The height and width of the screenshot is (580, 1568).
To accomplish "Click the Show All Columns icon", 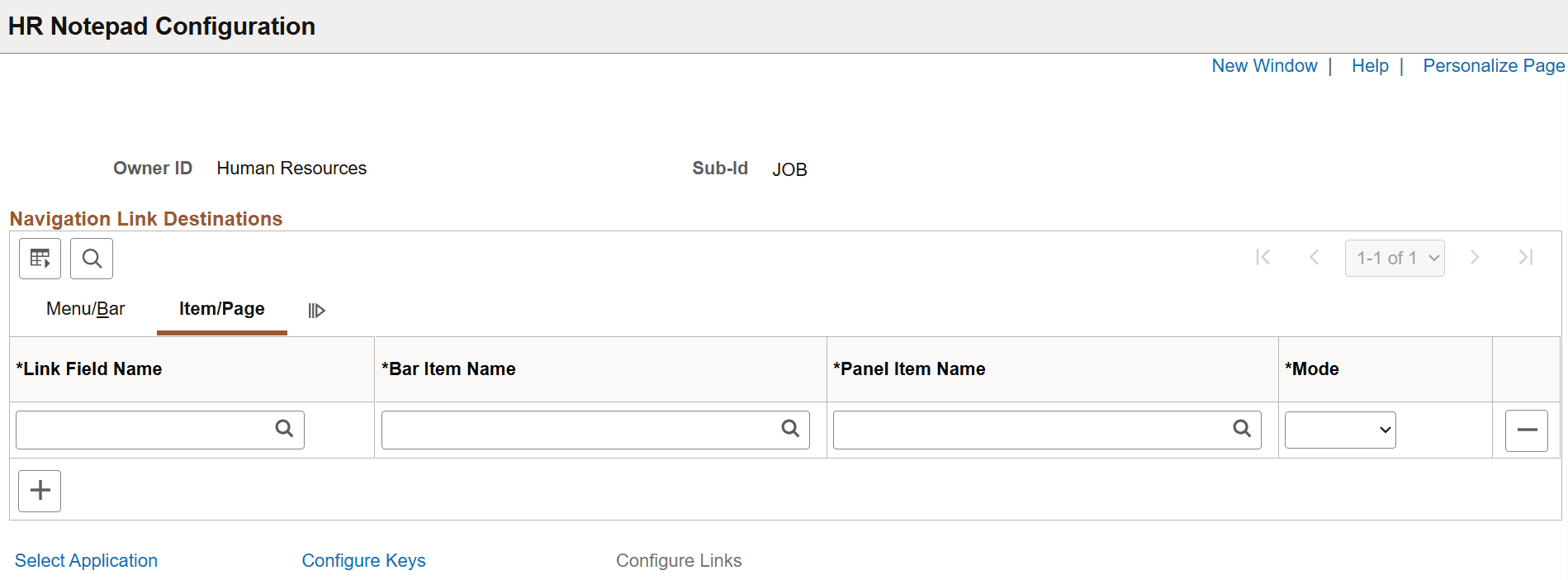I will [x=316, y=311].
